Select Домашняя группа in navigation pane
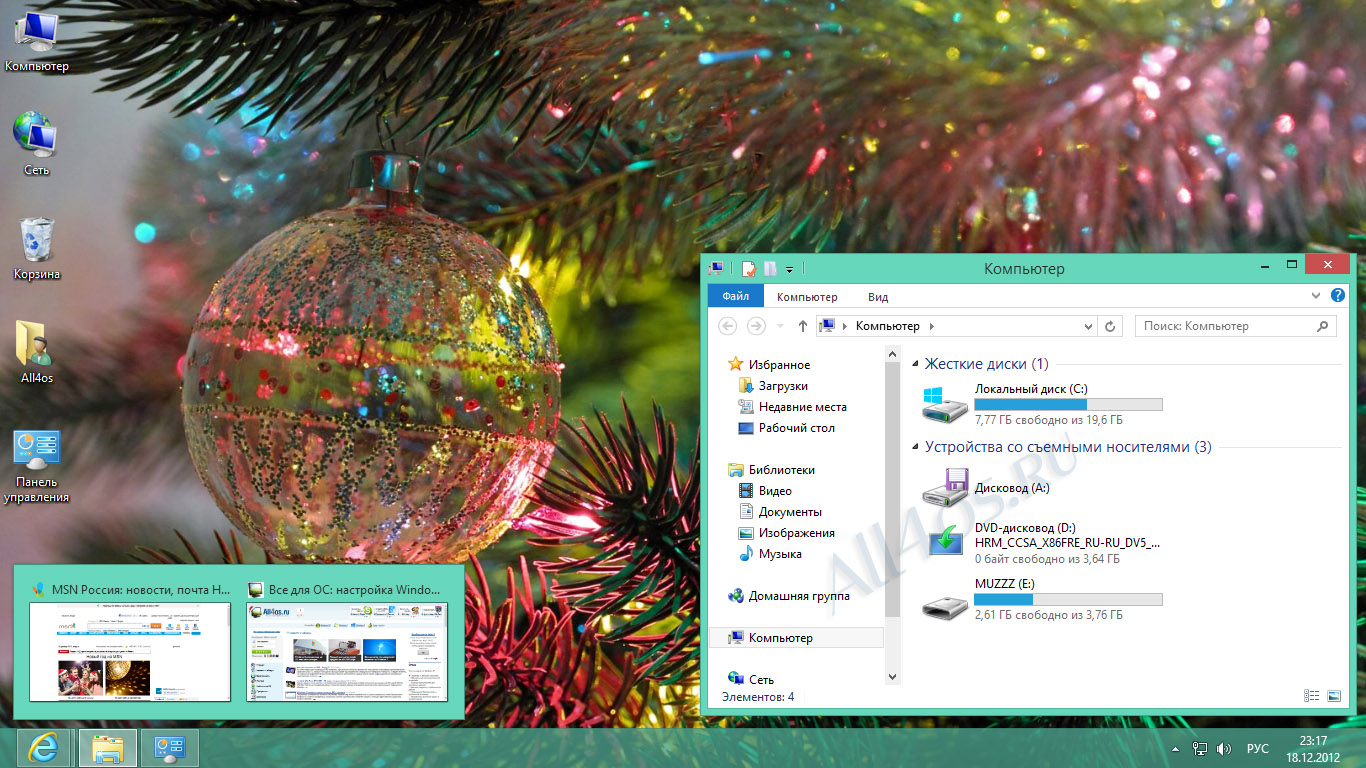1366x768 pixels. tap(788, 596)
